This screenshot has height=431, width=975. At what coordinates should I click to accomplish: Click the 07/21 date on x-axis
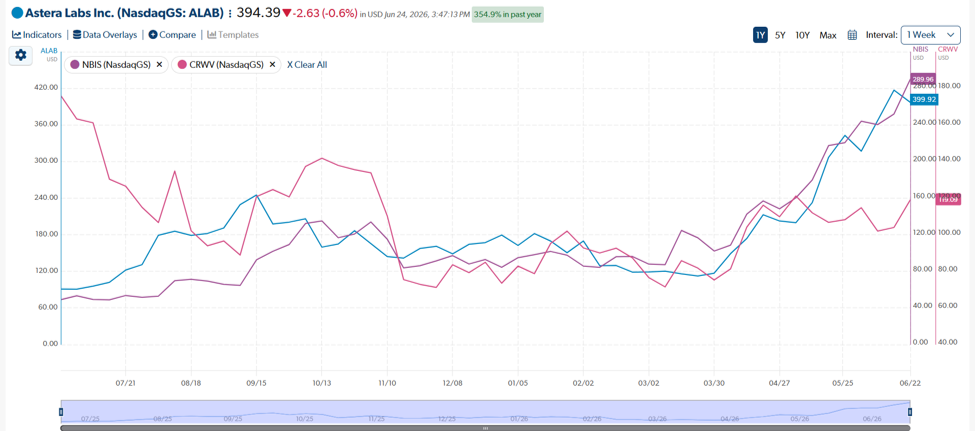126,382
